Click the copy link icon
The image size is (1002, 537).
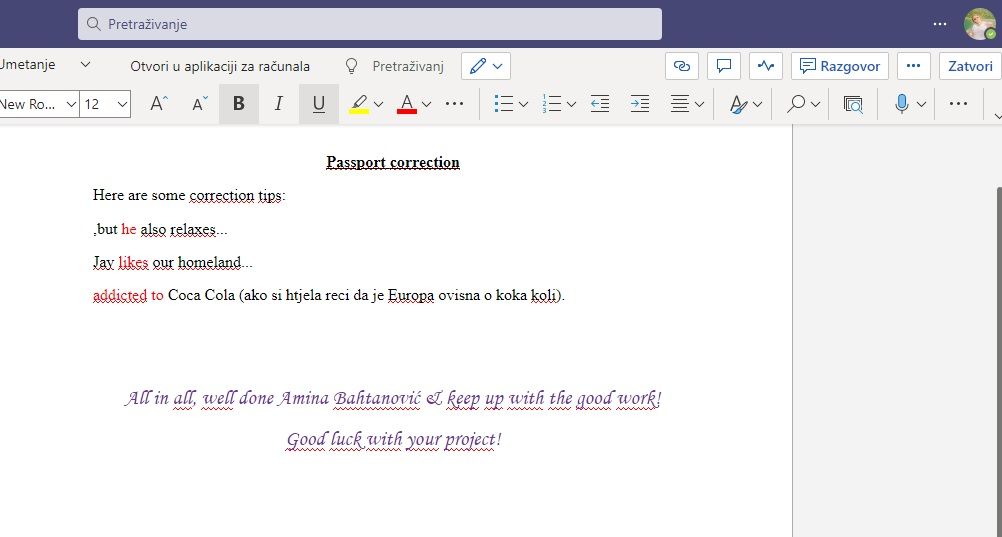pyautogui.click(x=682, y=66)
